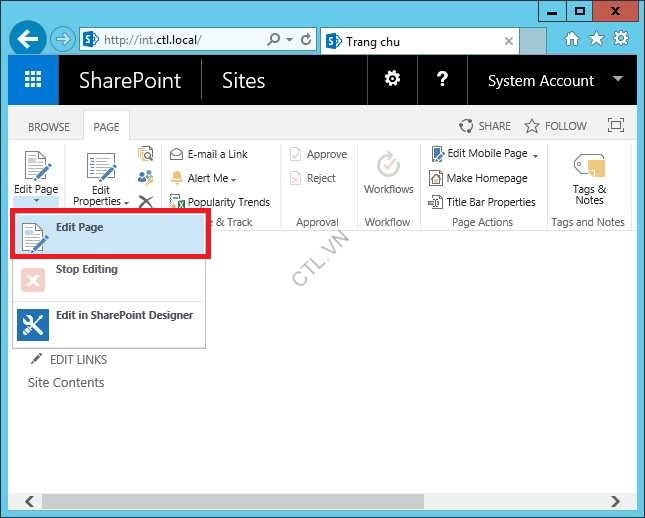
Task: Expand the Edit Mobile Page dropdown
Action: pos(485,154)
